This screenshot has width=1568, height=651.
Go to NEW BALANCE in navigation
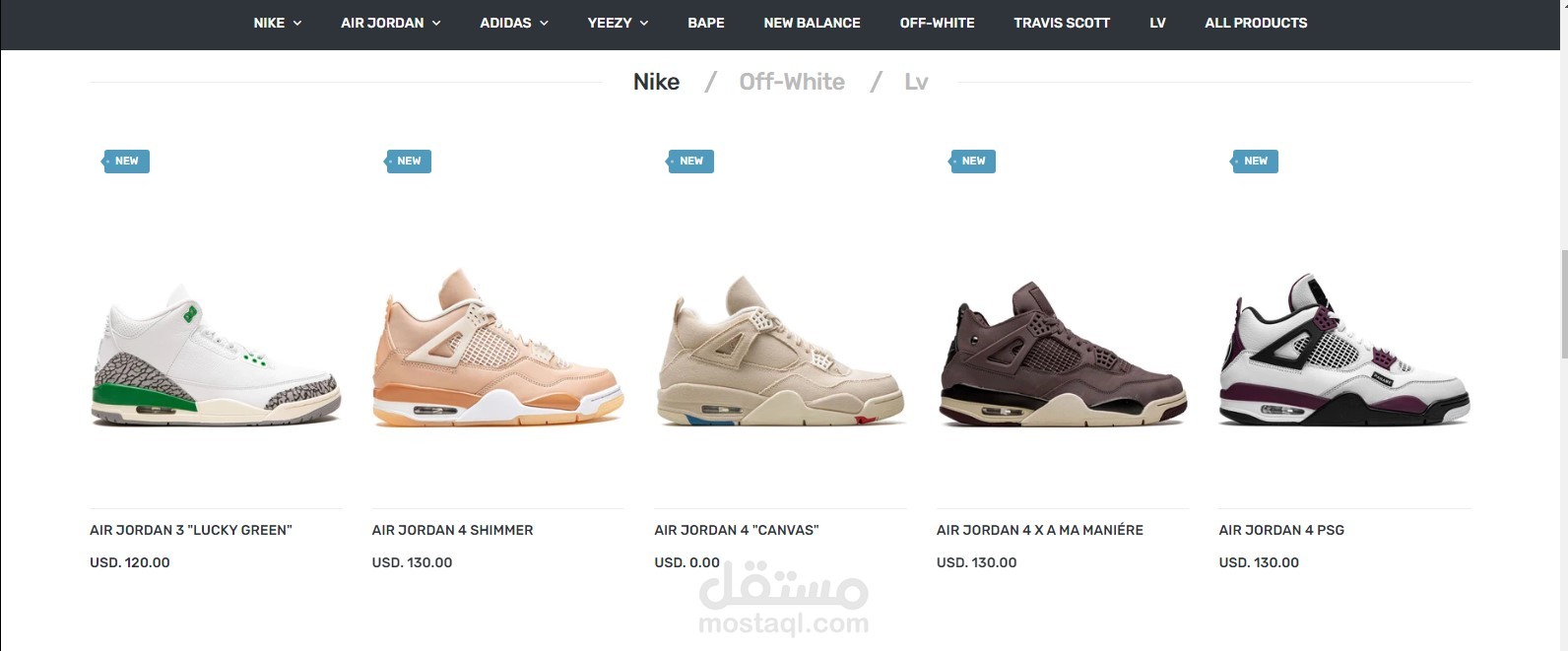coord(812,23)
